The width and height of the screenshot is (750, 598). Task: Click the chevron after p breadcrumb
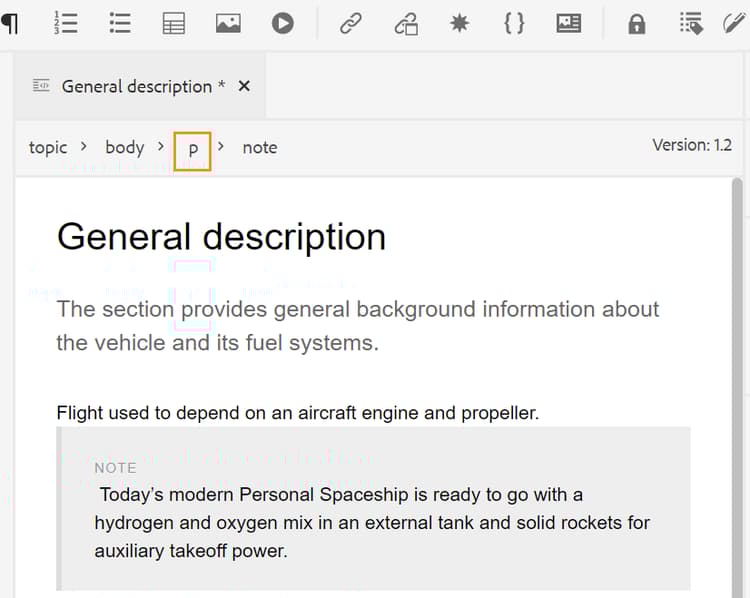pyautogui.click(x=221, y=146)
